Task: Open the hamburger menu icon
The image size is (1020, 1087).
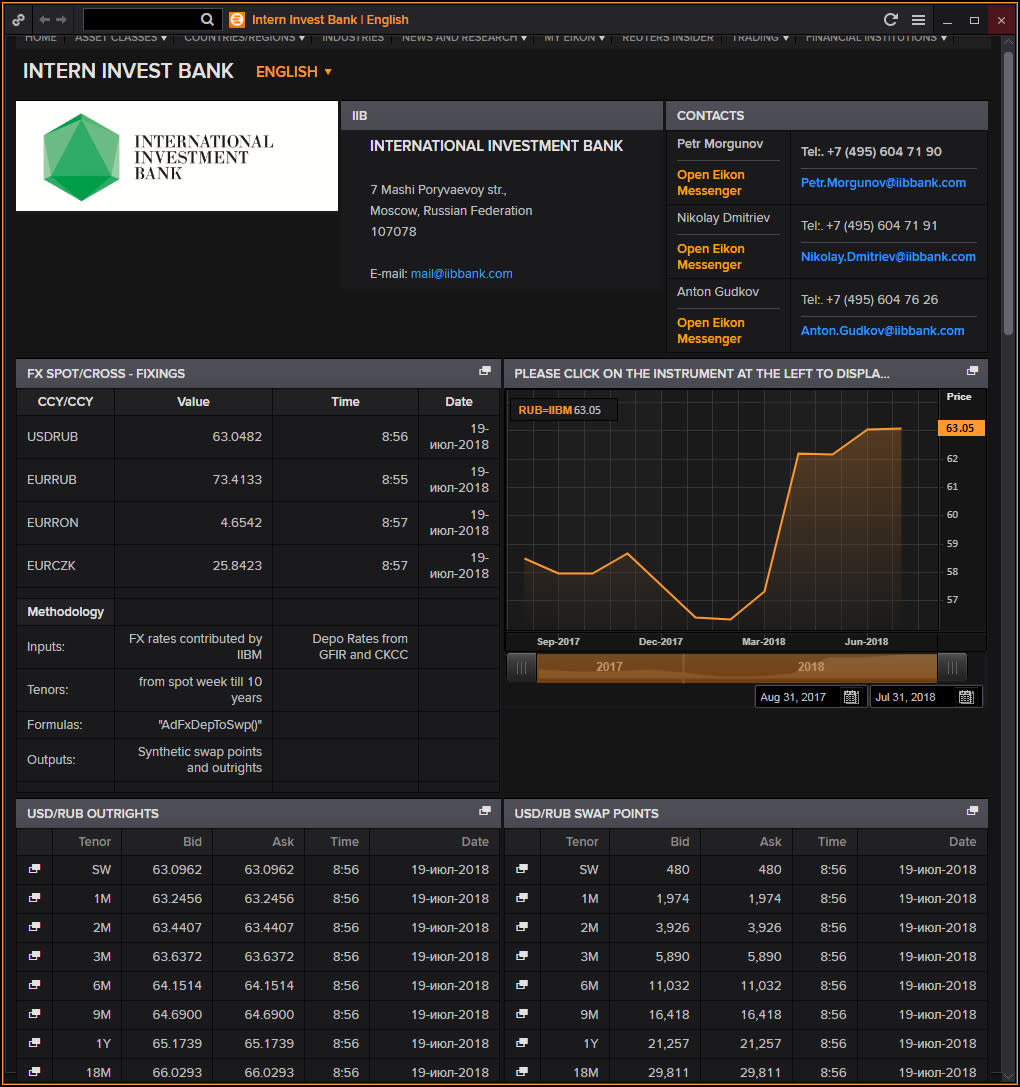Action: click(918, 19)
